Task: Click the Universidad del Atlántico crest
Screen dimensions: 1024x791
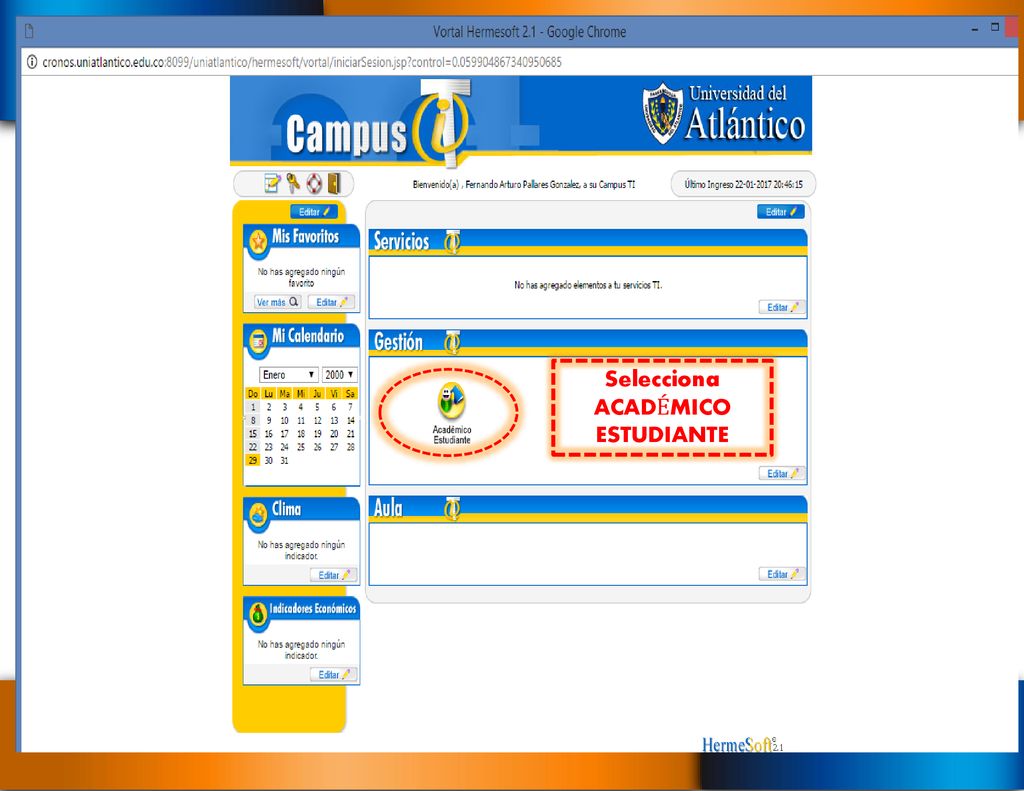Action: point(663,113)
